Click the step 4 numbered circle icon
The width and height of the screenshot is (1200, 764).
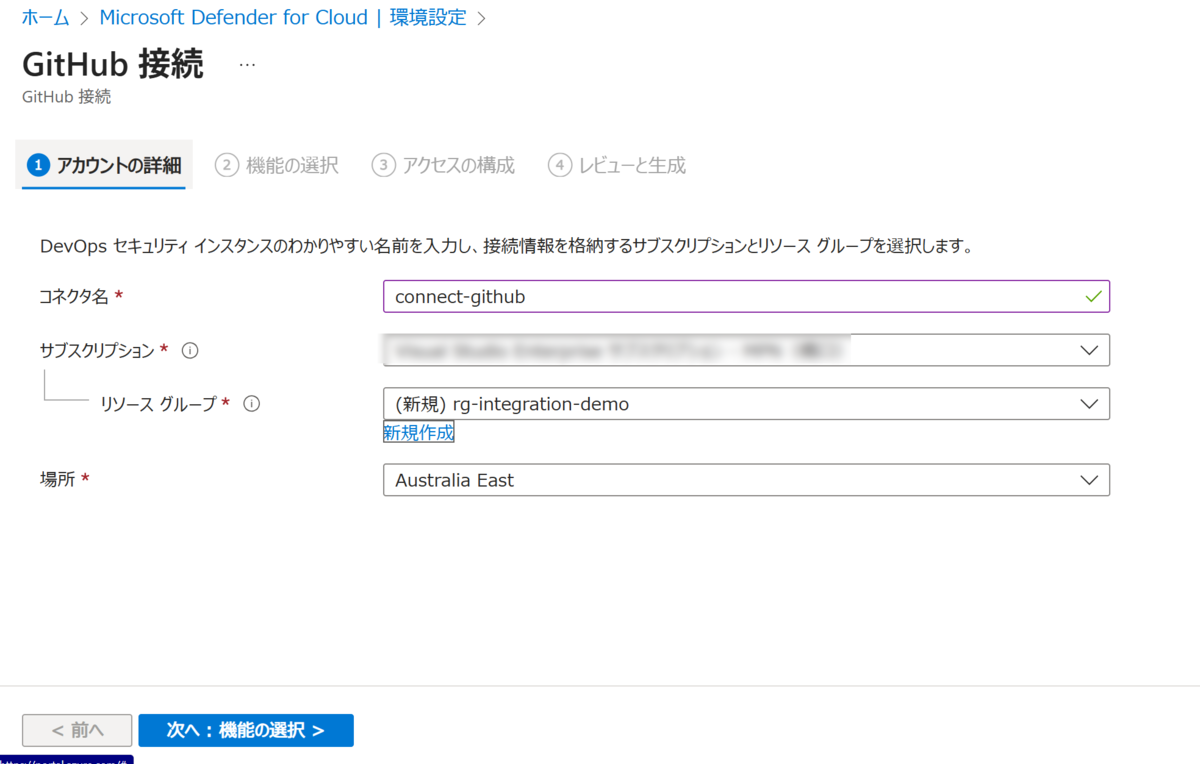[560, 165]
